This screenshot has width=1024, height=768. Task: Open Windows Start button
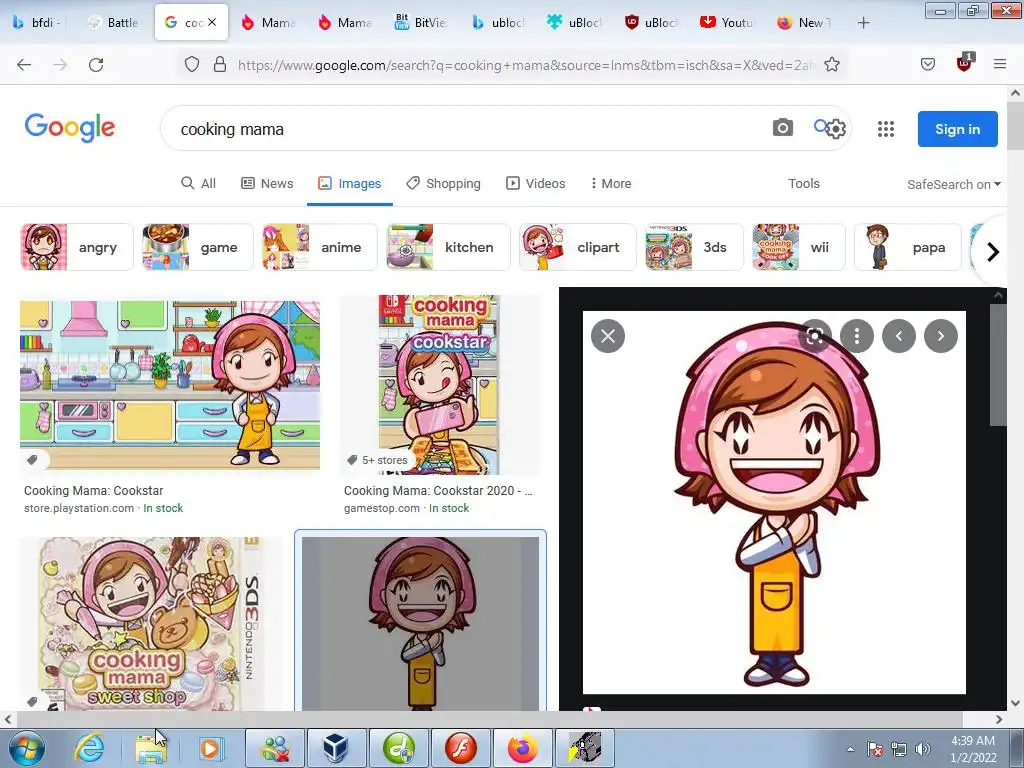(x=27, y=748)
